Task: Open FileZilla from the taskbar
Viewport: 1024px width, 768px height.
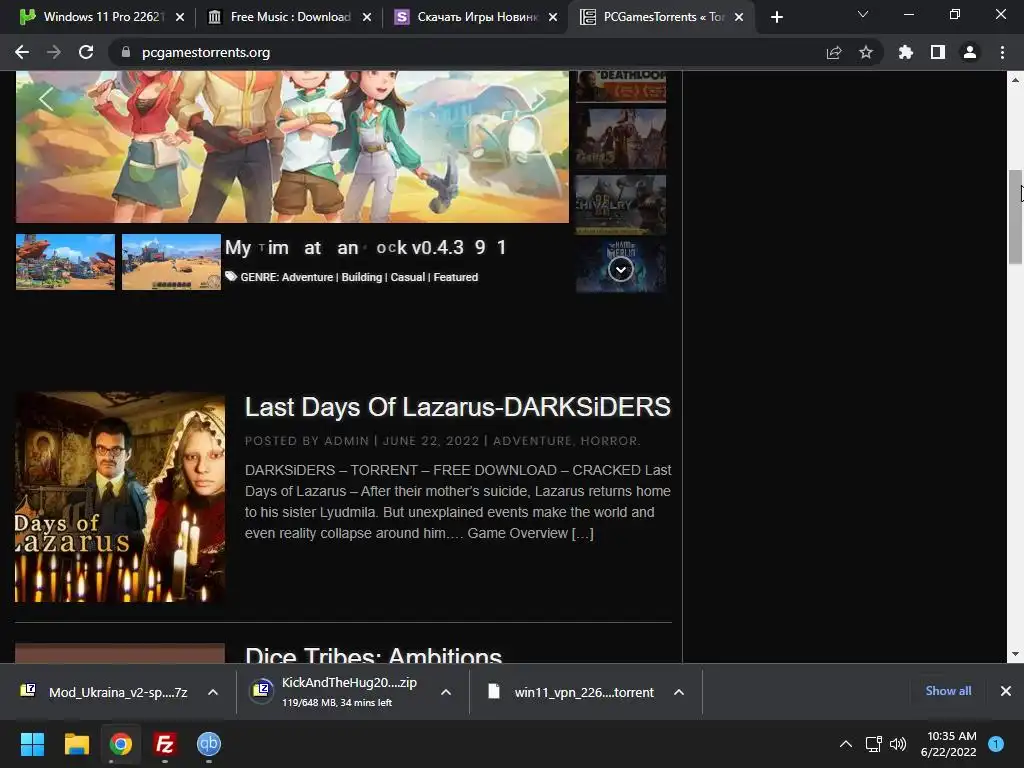Action: pyautogui.click(x=165, y=744)
